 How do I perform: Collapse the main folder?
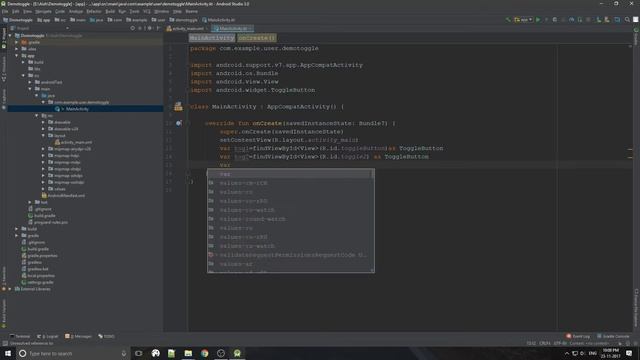(x=30, y=89)
